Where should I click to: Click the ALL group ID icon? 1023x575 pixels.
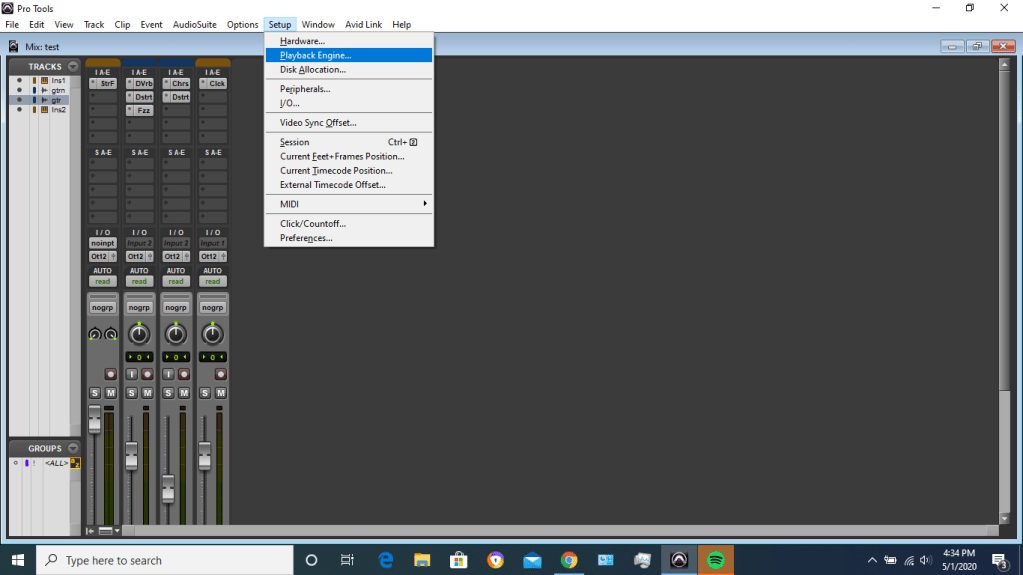(75, 463)
